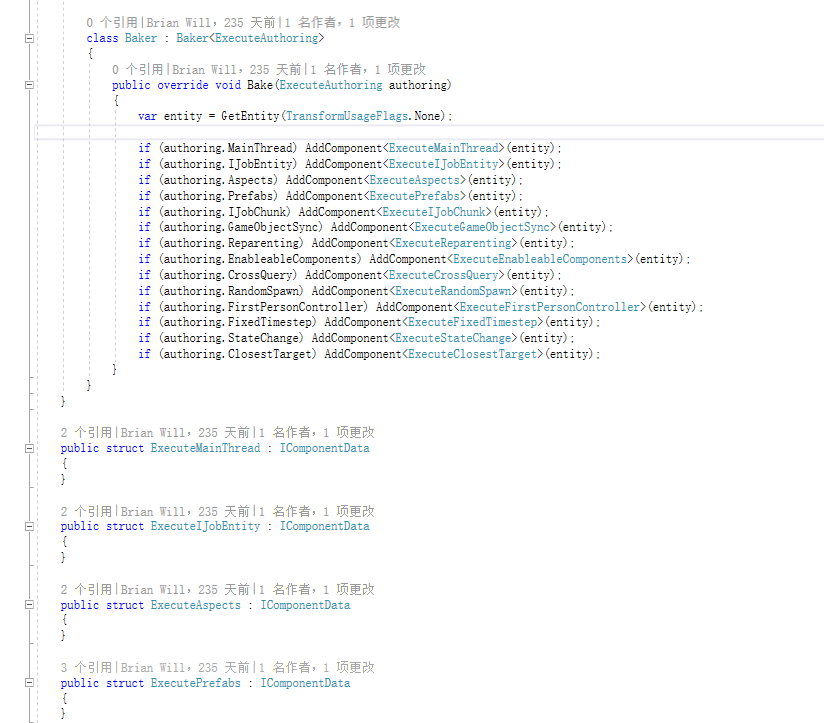Click ExecuteClosestTarget in AddComponent line

point(473,354)
